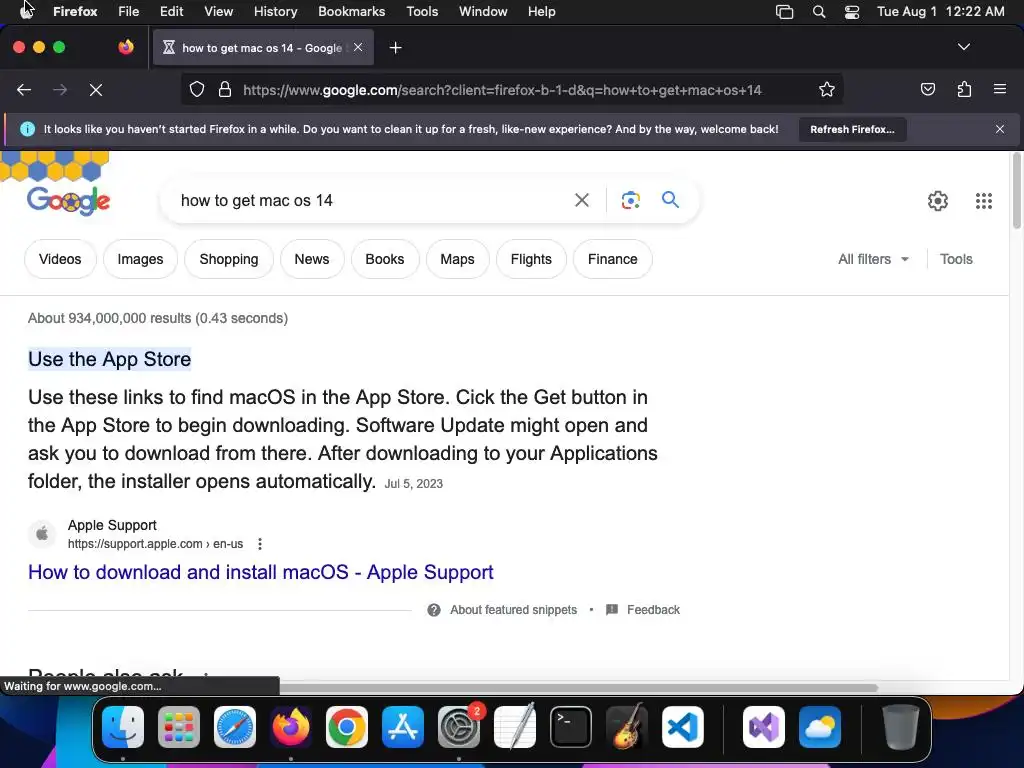The width and height of the screenshot is (1024, 768).
Task: Open search Tools options
Action: coord(956,259)
